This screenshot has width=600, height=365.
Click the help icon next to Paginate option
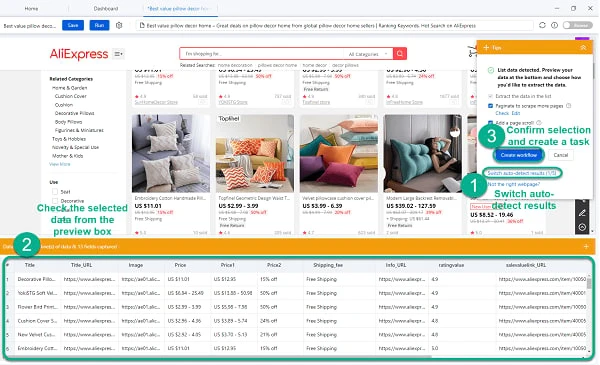pos(569,106)
